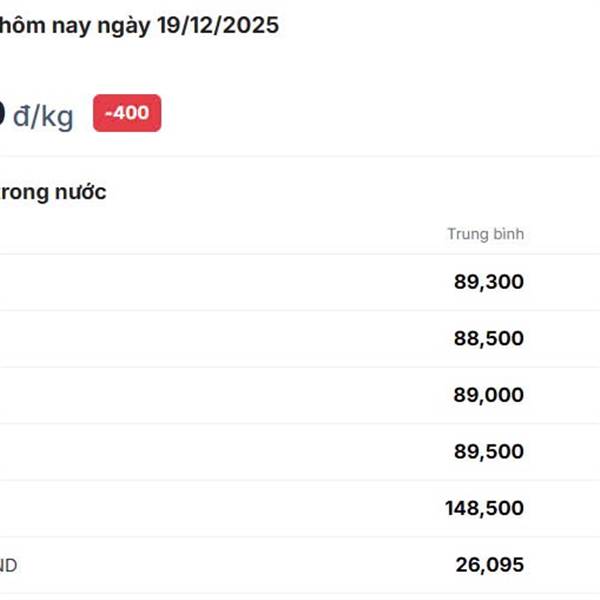Select the 89,300 average price value
This screenshot has width=600, height=600.
(488, 282)
